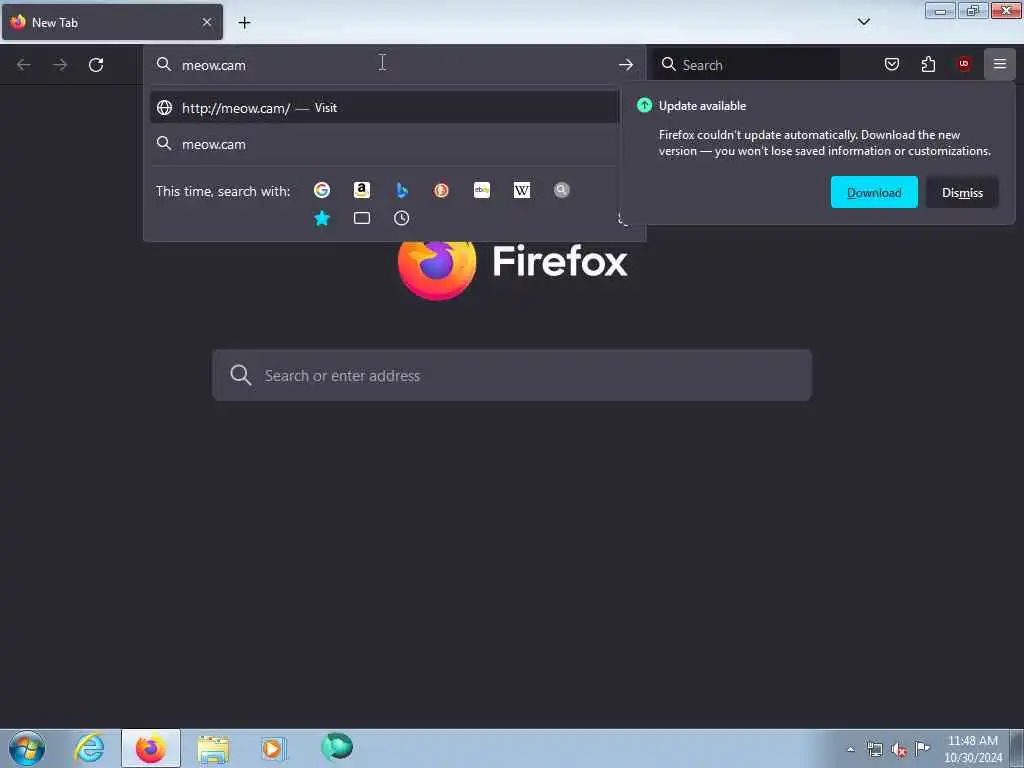The image size is (1024, 768).
Task: Open Windows Start menu
Action: (x=27, y=748)
